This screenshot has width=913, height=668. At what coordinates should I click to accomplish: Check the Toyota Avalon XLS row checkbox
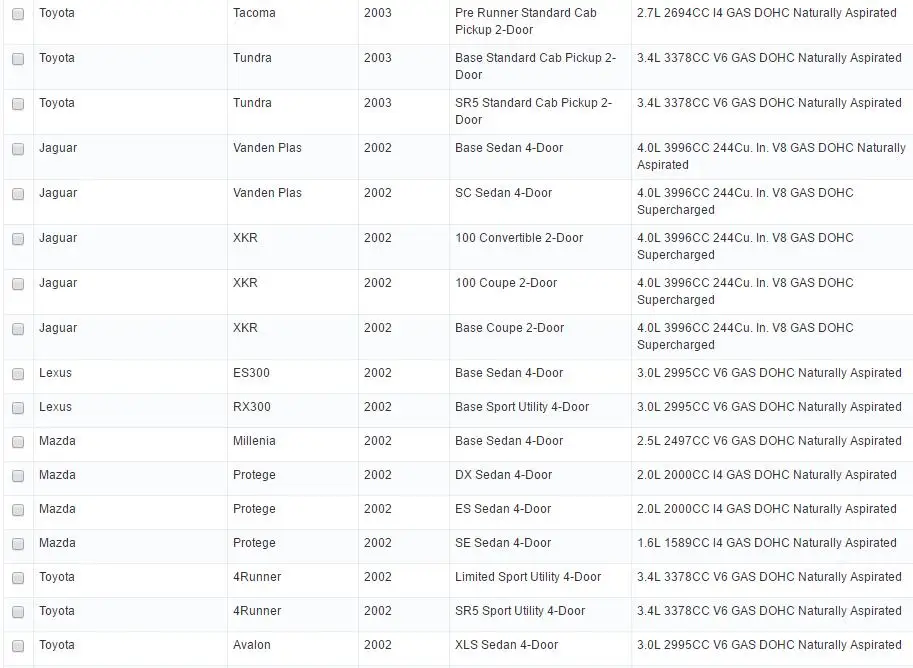[18, 645]
